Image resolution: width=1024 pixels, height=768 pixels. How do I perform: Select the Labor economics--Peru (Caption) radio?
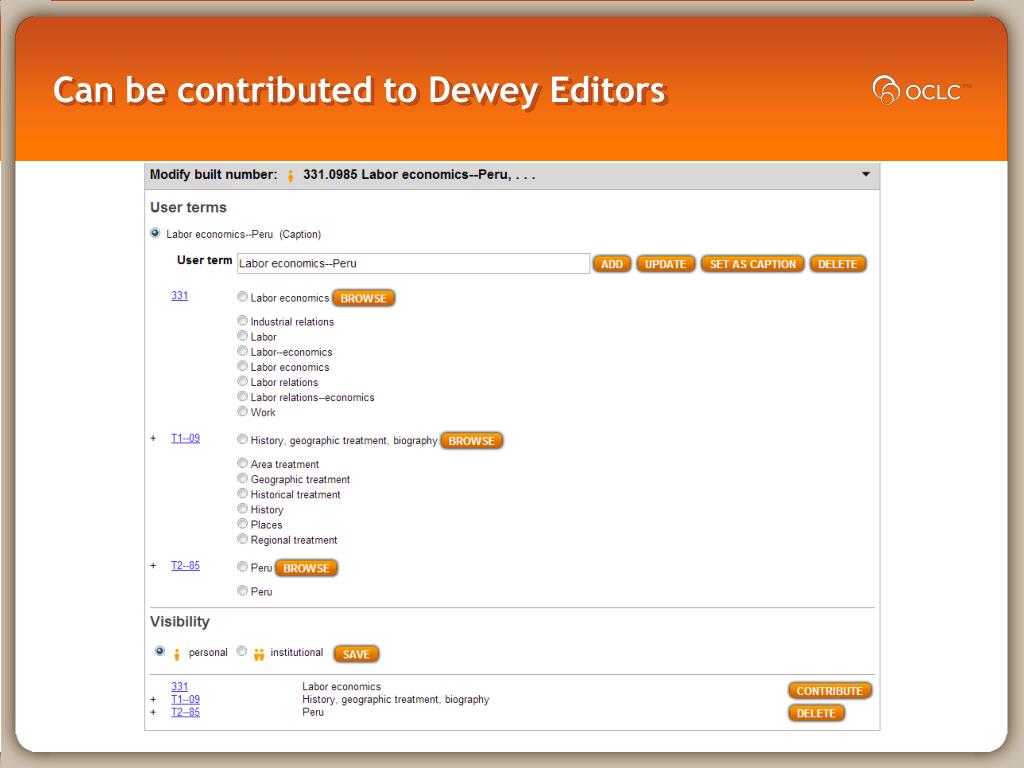[x=155, y=233]
